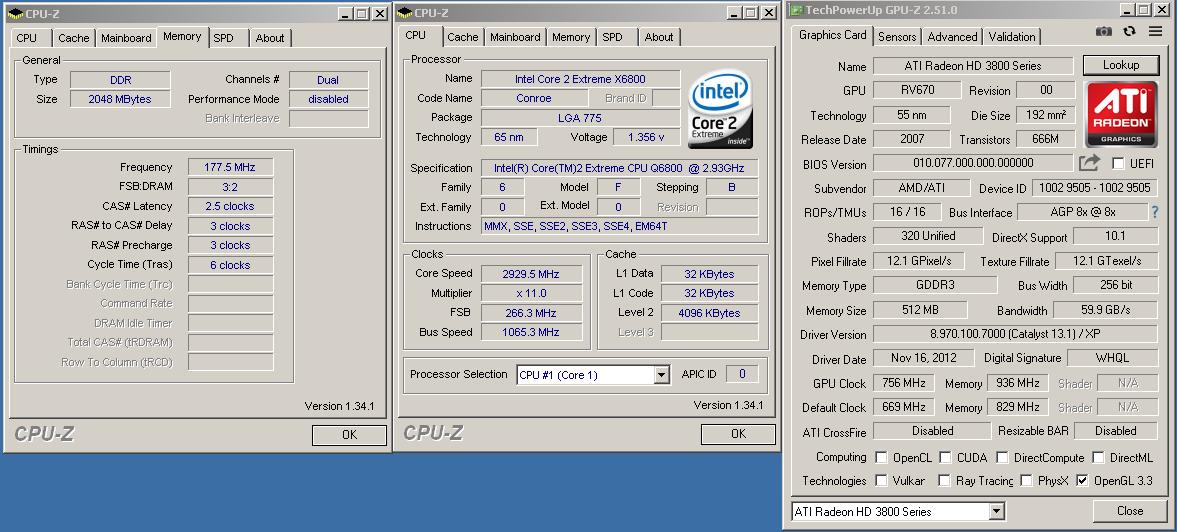The image size is (1177, 532).
Task: Toggle the OpenCL checkbox
Action: (x=881, y=457)
